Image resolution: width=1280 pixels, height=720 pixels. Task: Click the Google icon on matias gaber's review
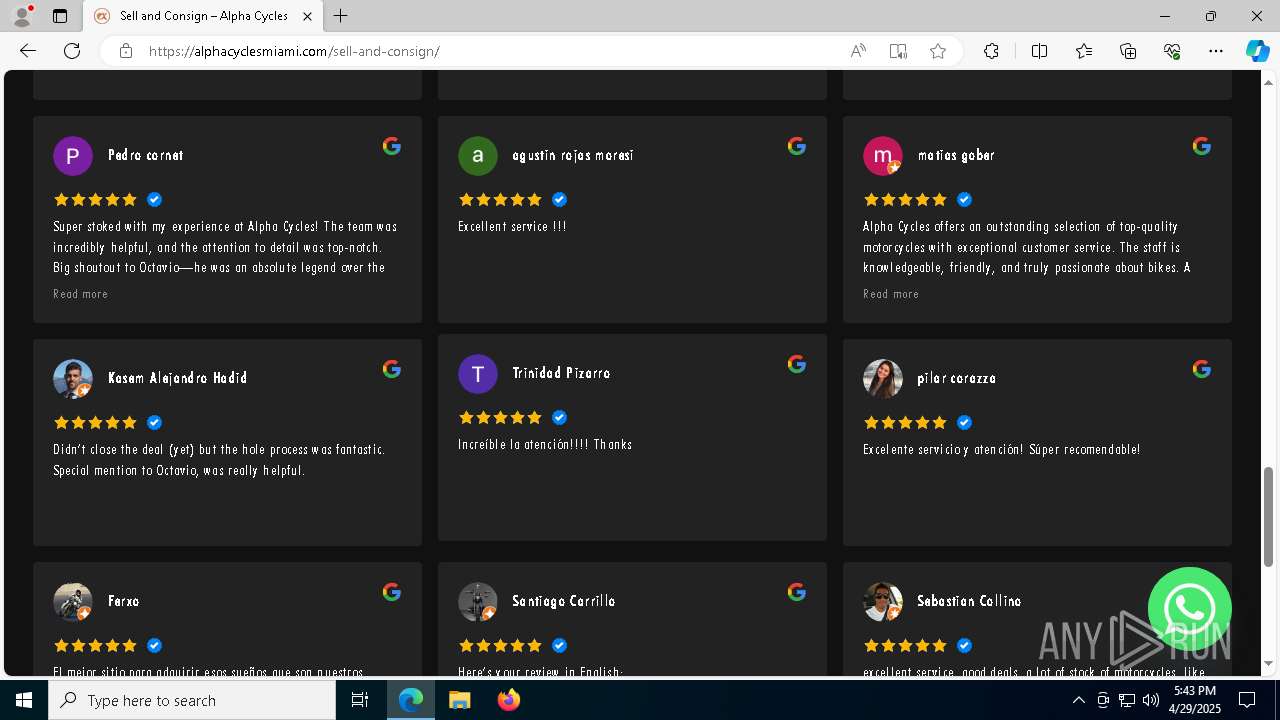[1202, 146]
